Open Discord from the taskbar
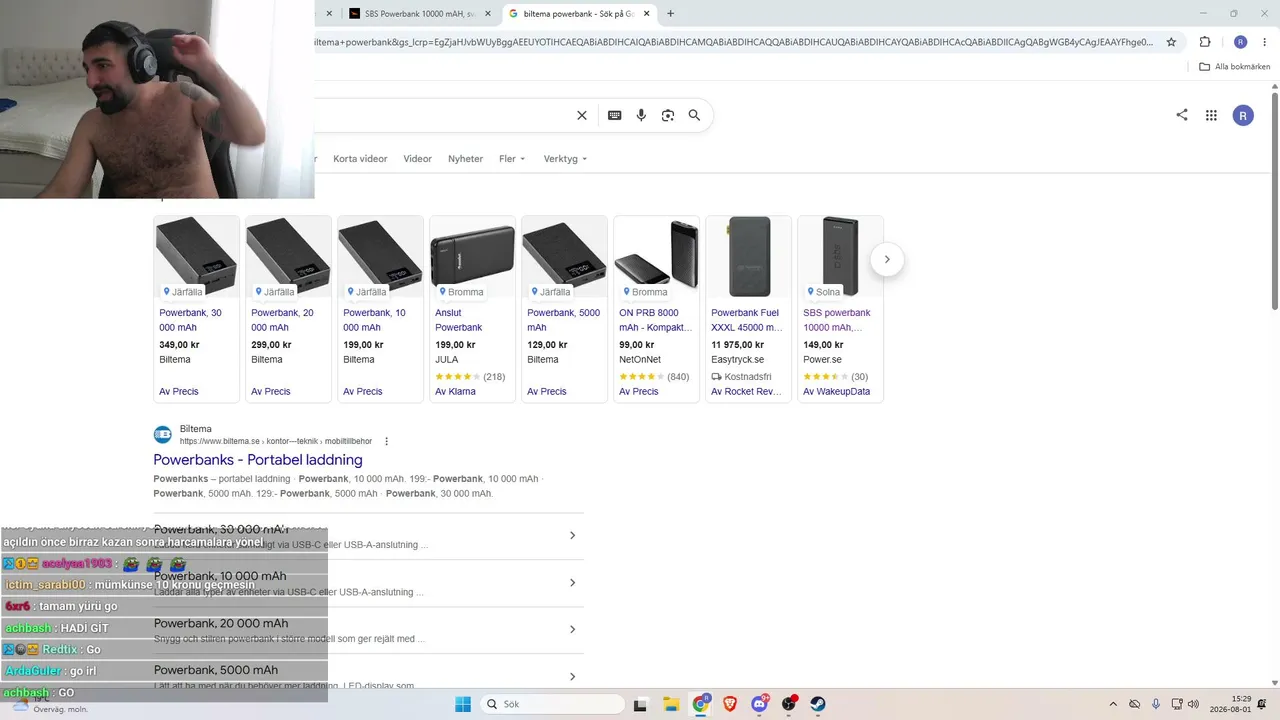 pyautogui.click(x=760, y=704)
